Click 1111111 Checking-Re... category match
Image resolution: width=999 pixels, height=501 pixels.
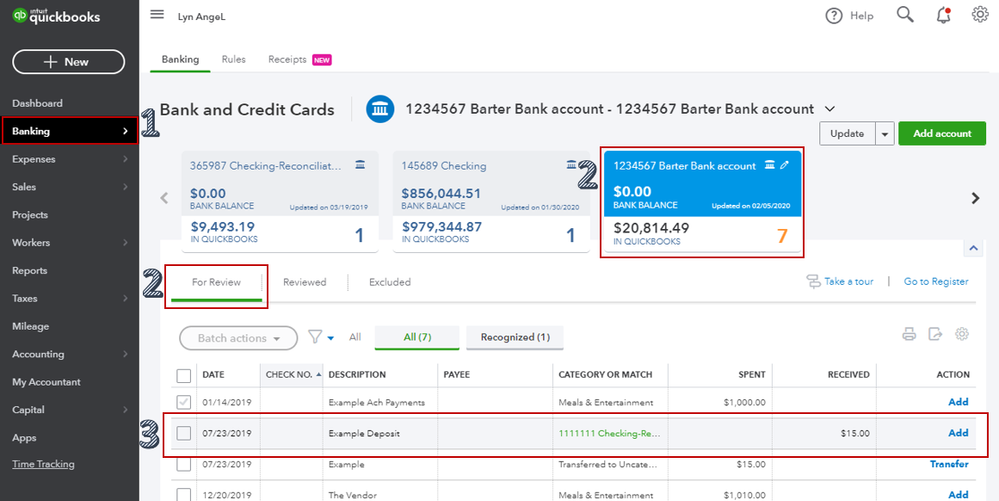609,433
